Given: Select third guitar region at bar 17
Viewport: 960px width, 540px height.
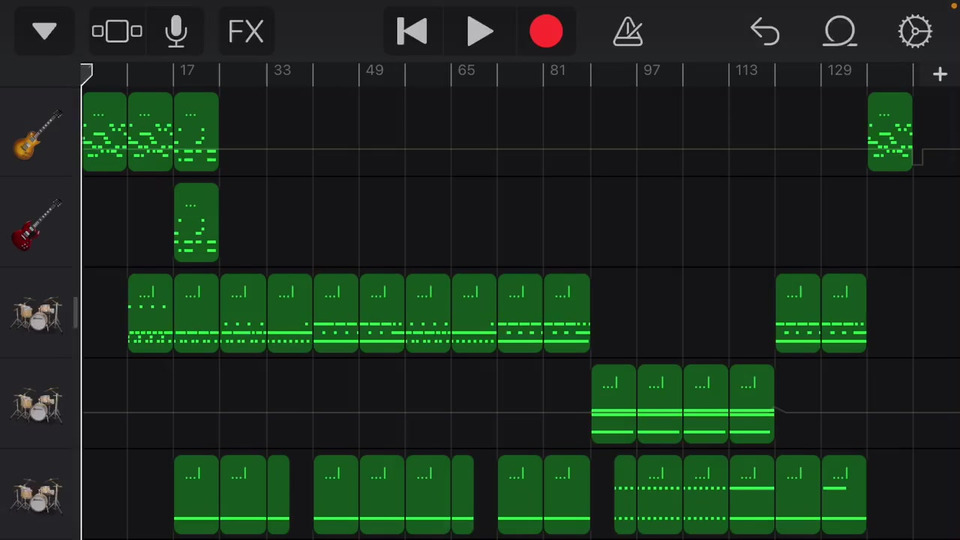Looking at the screenshot, I should click(x=196, y=132).
